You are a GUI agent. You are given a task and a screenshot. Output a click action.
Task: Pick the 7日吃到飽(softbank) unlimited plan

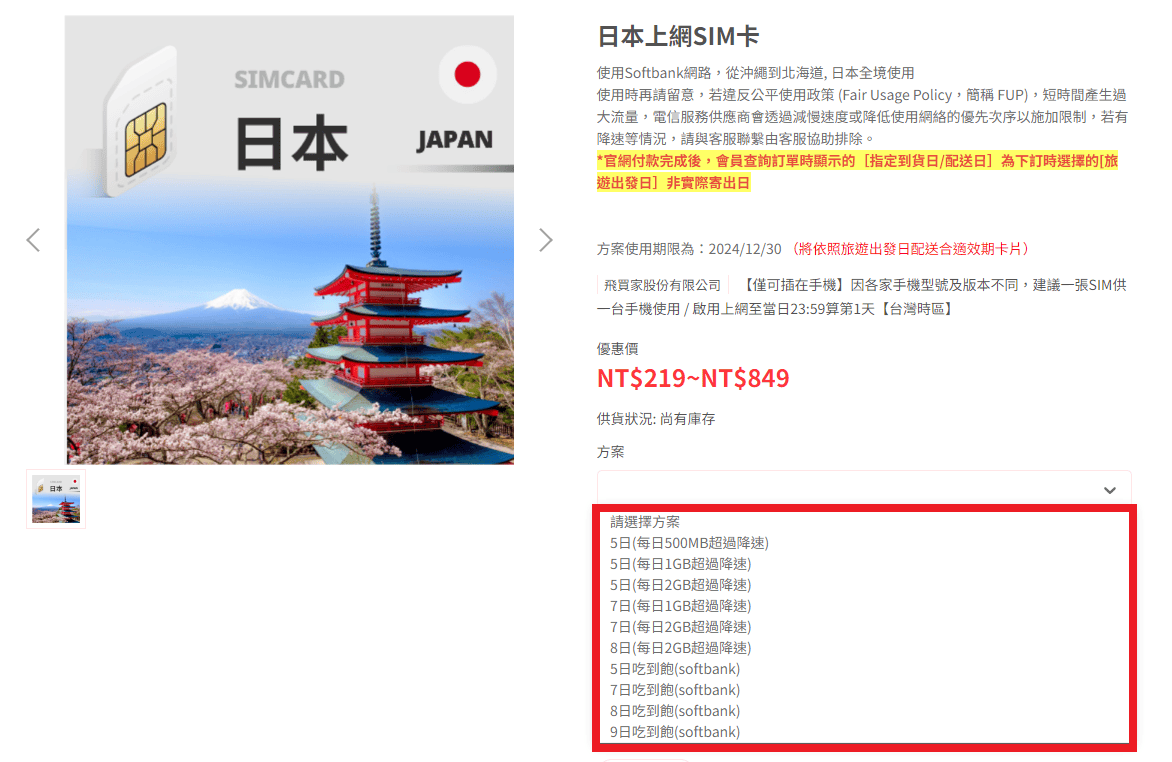(x=675, y=690)
